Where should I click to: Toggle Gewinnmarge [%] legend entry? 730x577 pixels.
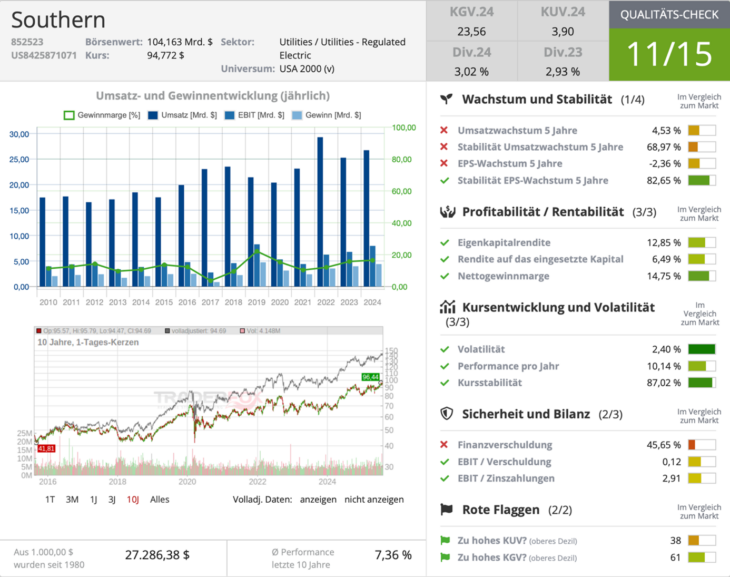(102, 115)
